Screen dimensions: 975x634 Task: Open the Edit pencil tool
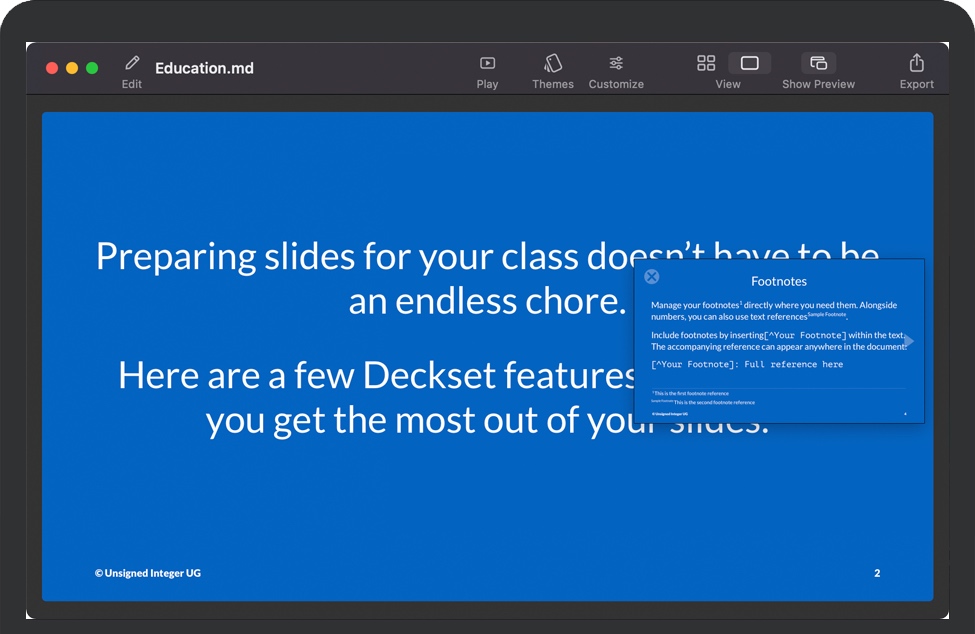tap(132, 64)
